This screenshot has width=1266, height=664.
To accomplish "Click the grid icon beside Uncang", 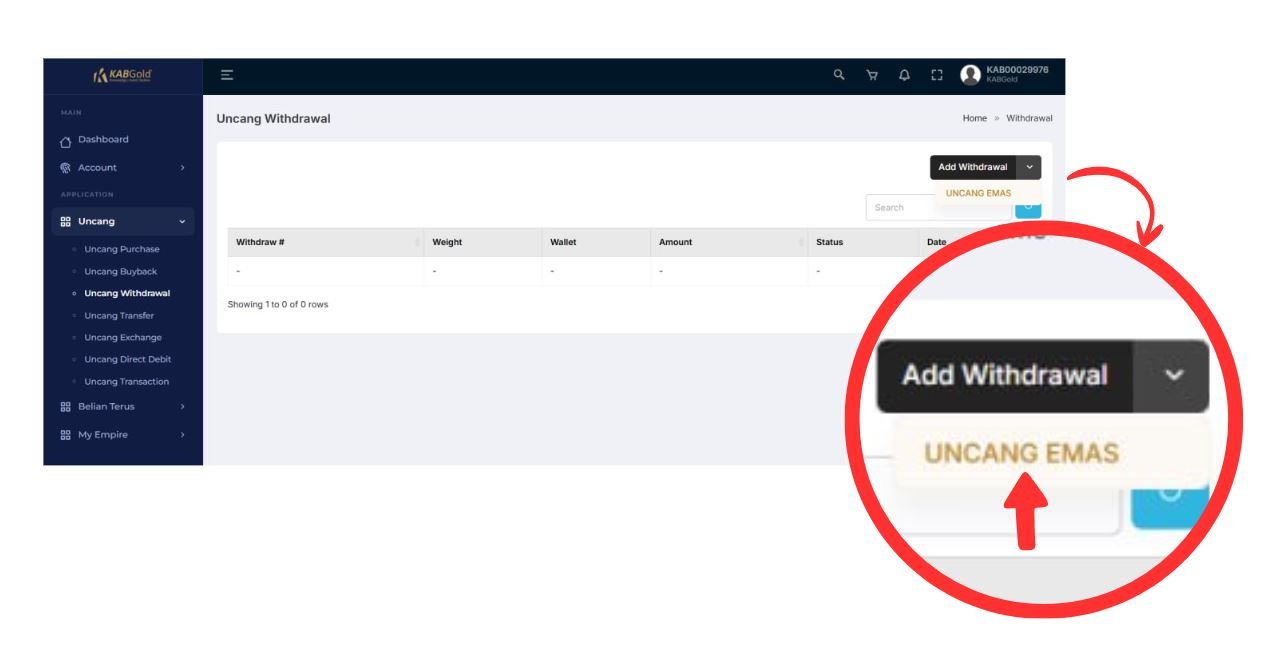I will (66, 221).
